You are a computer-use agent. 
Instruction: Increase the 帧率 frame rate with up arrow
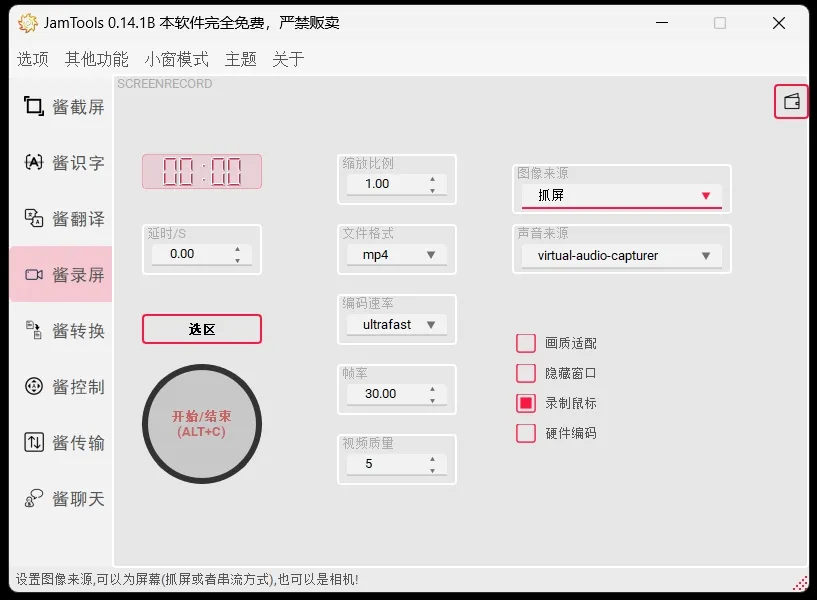pyautogui.click(x=432, y=389)
